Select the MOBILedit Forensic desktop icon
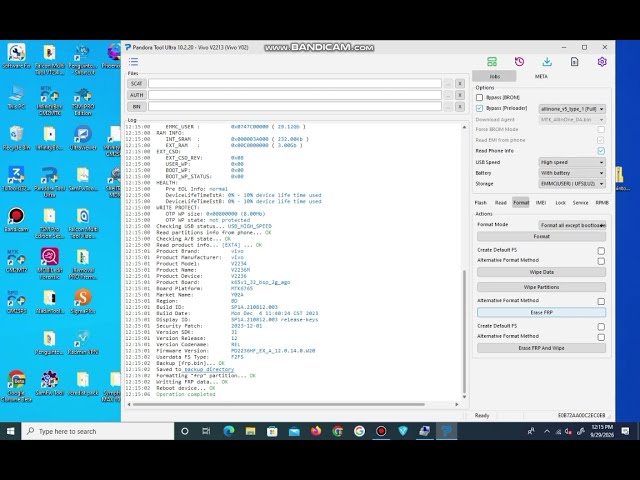 coord(50,263)
